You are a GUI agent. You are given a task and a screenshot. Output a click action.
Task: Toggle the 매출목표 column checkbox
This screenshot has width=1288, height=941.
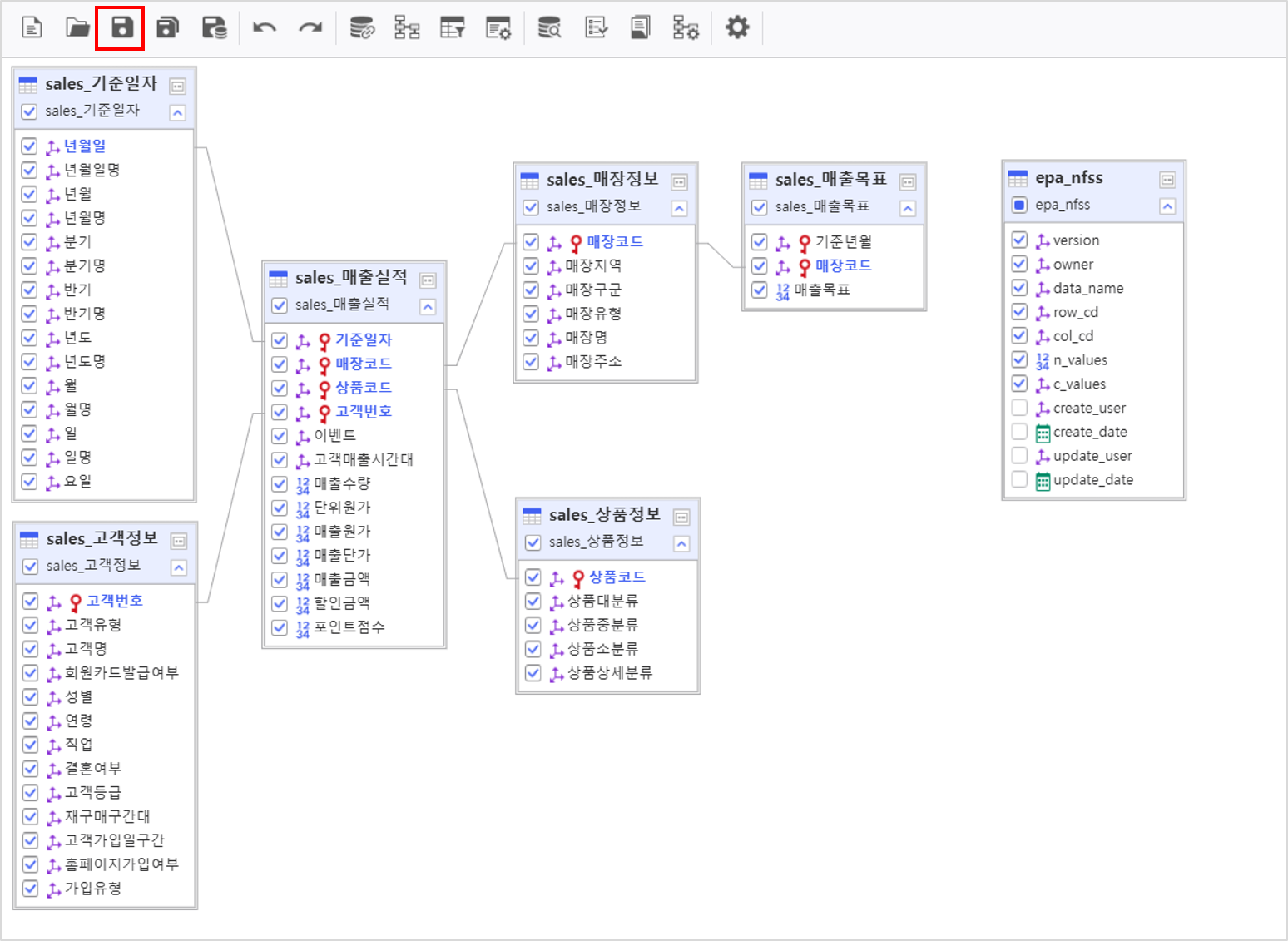pos(759,290)
